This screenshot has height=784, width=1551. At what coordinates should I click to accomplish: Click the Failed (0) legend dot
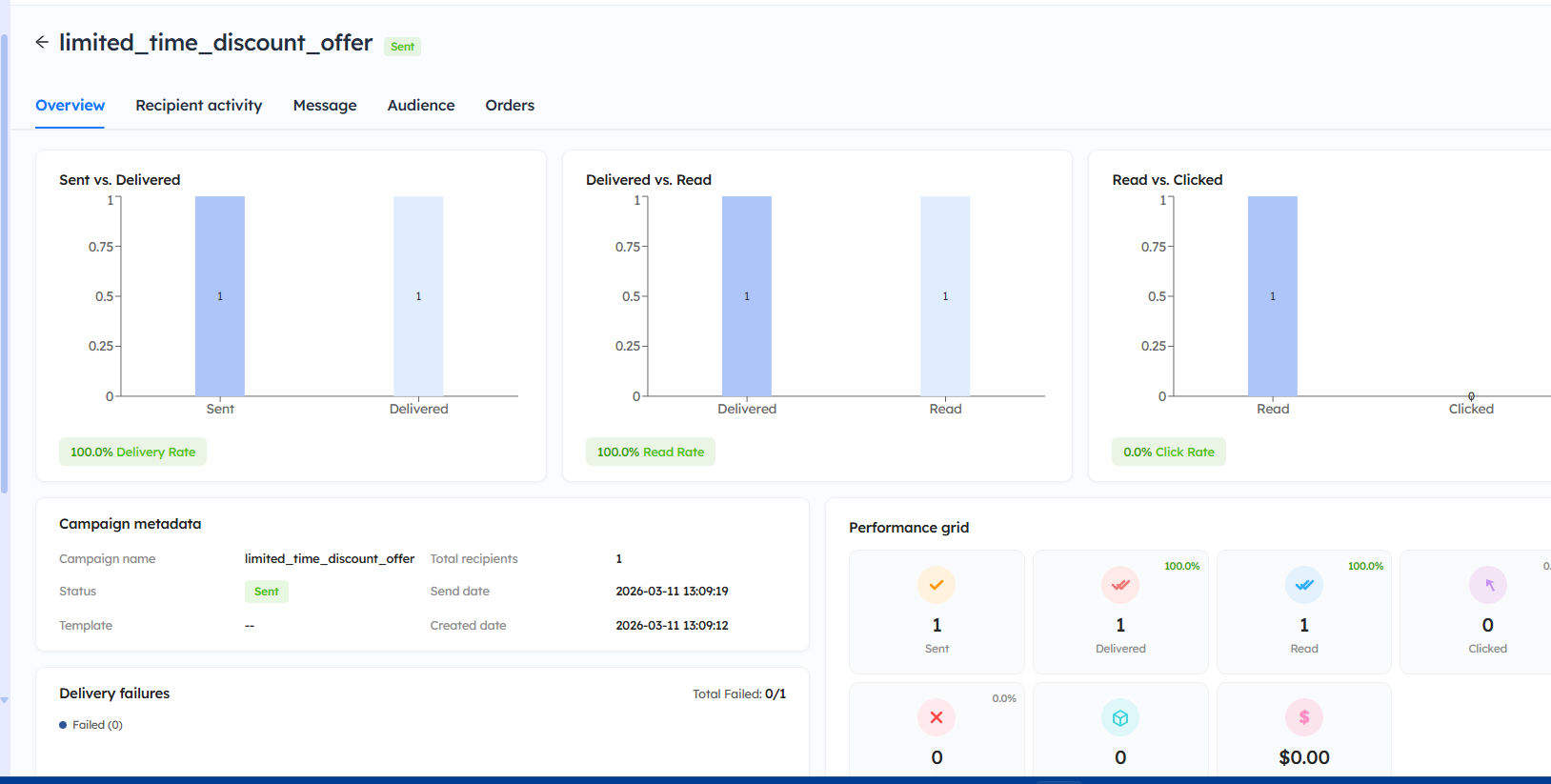(x=63, y=725)
